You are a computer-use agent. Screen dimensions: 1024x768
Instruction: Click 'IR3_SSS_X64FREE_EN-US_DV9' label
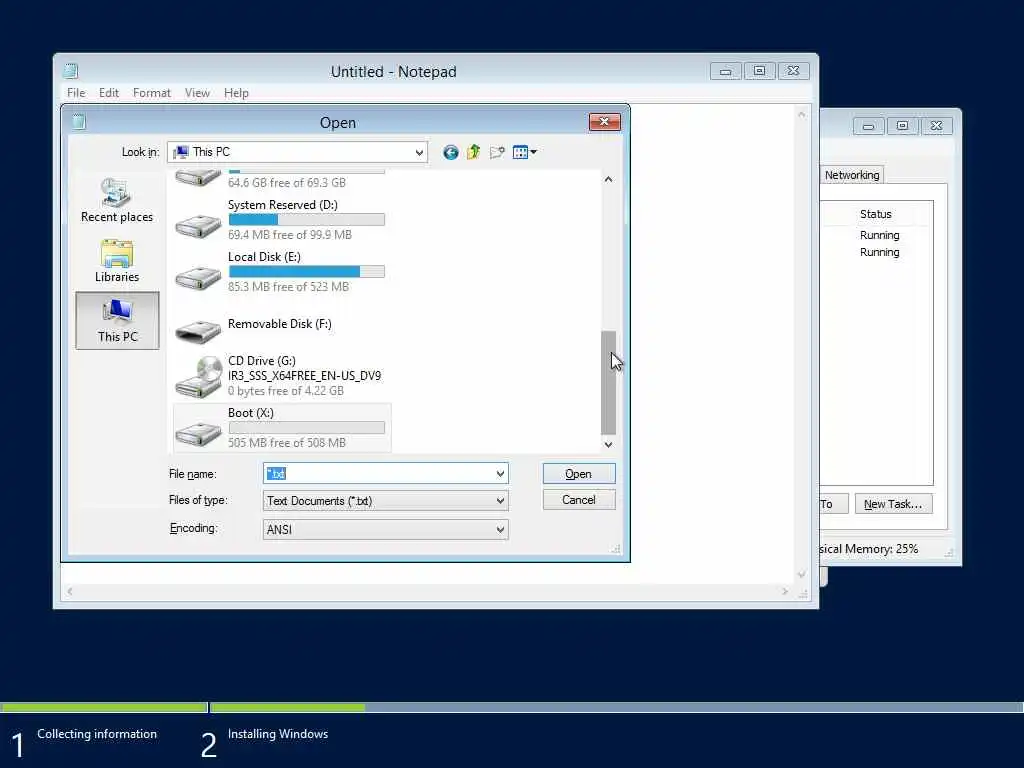(304, 376)
